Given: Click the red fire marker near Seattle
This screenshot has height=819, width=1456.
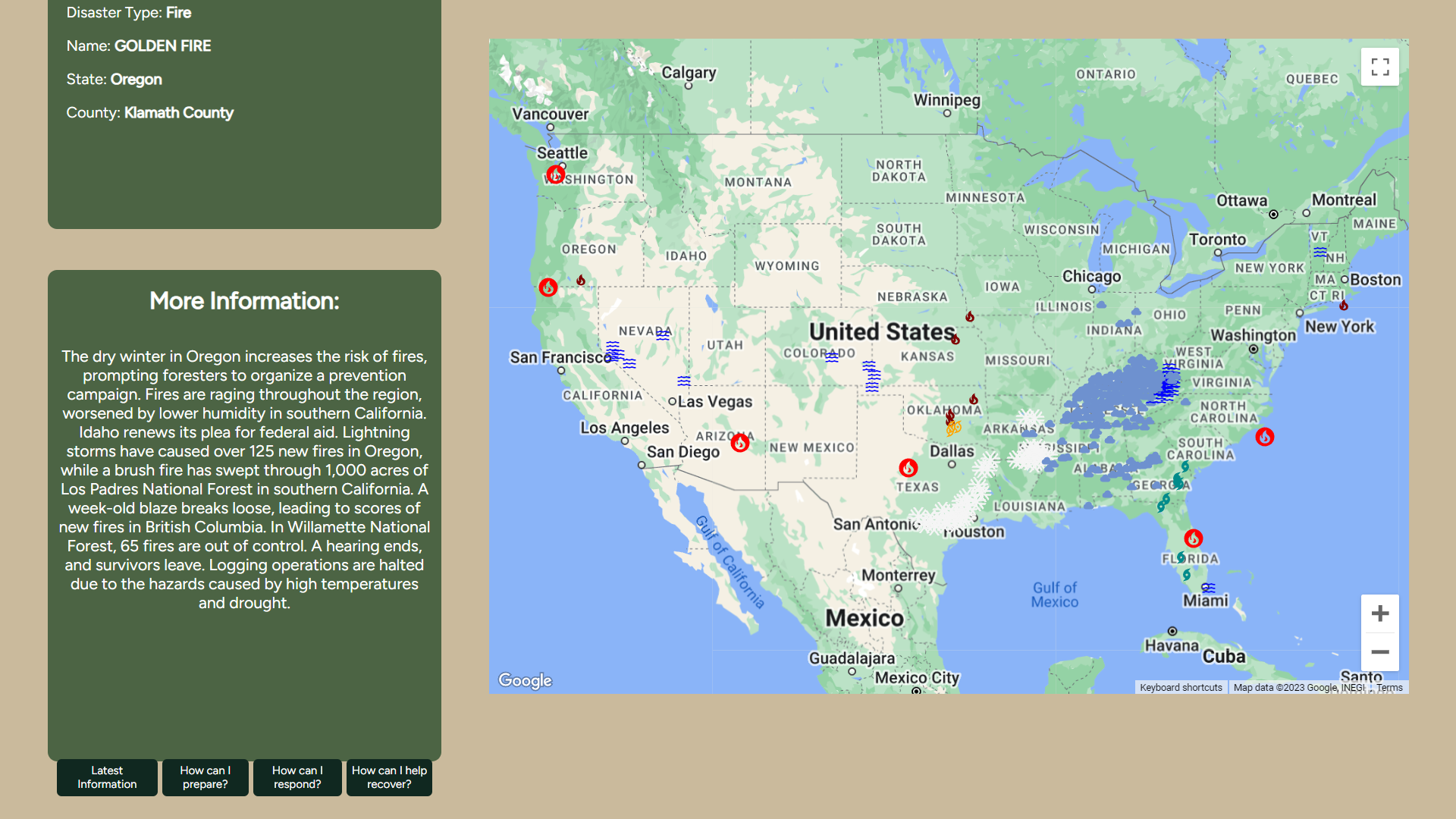Looking at the screenshot, I should (x=555, y=175).
